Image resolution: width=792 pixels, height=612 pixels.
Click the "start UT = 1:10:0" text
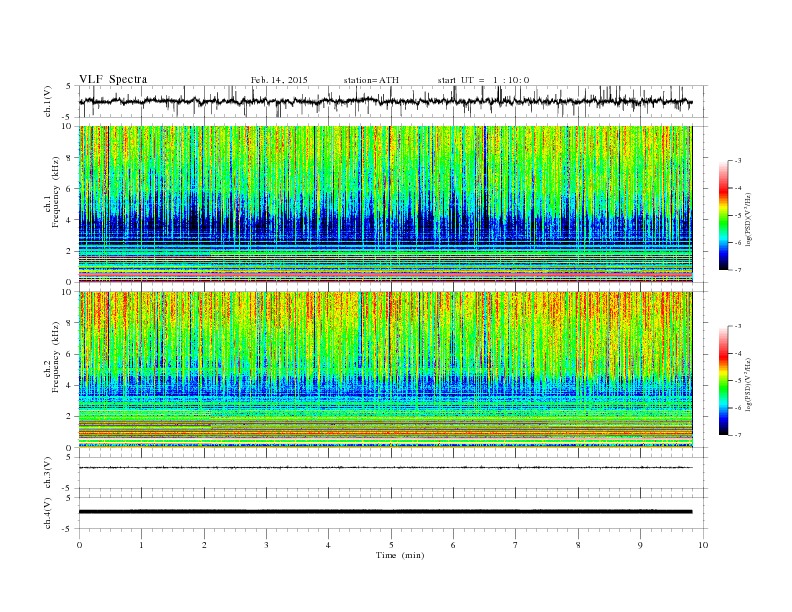(483, 80)
